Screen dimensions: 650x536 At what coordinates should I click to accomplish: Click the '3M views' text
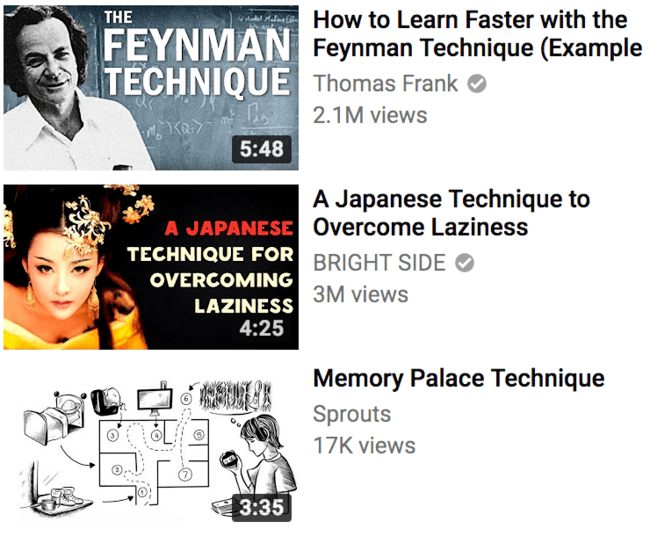click(361, 294)
